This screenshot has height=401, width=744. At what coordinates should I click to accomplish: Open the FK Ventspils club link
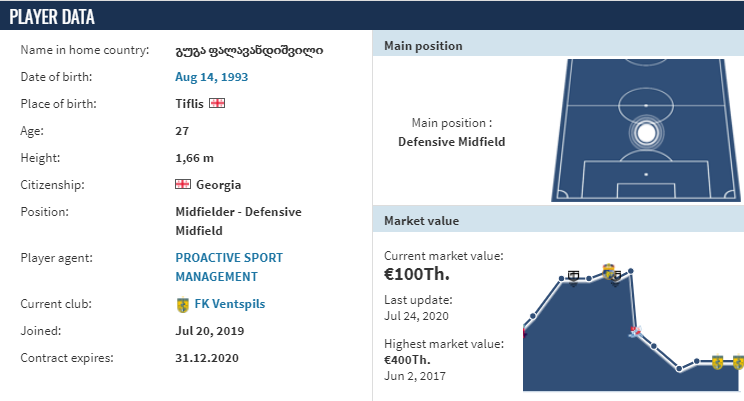tap(230, 304)
